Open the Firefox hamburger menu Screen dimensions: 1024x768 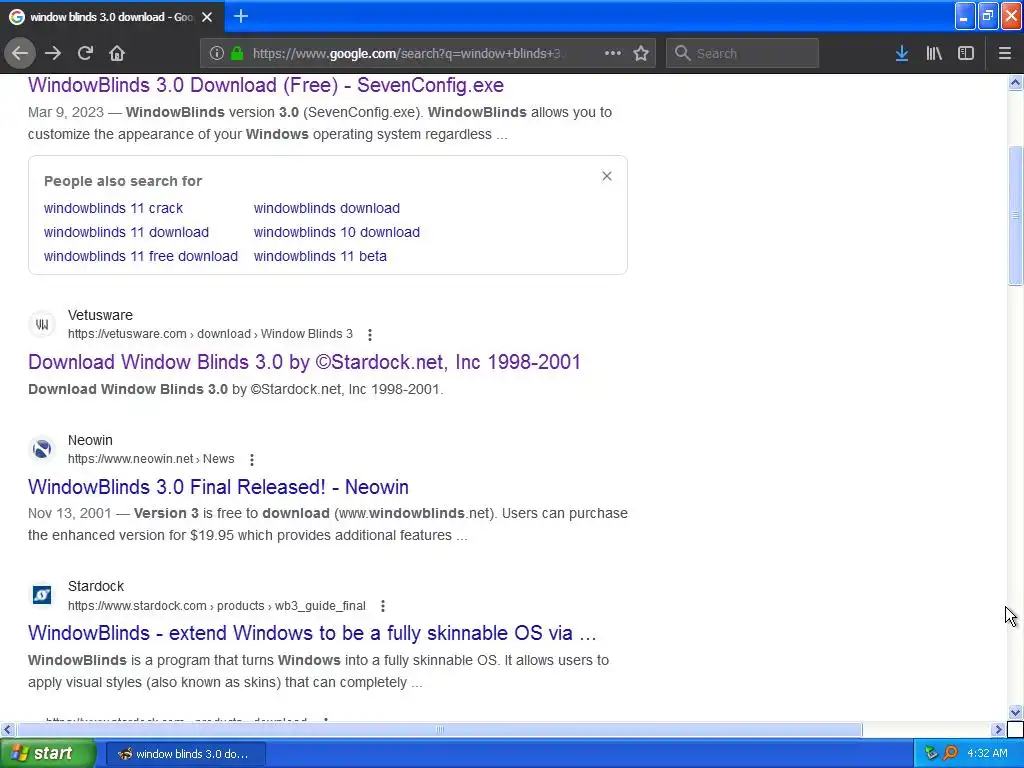click(1005, 54)
